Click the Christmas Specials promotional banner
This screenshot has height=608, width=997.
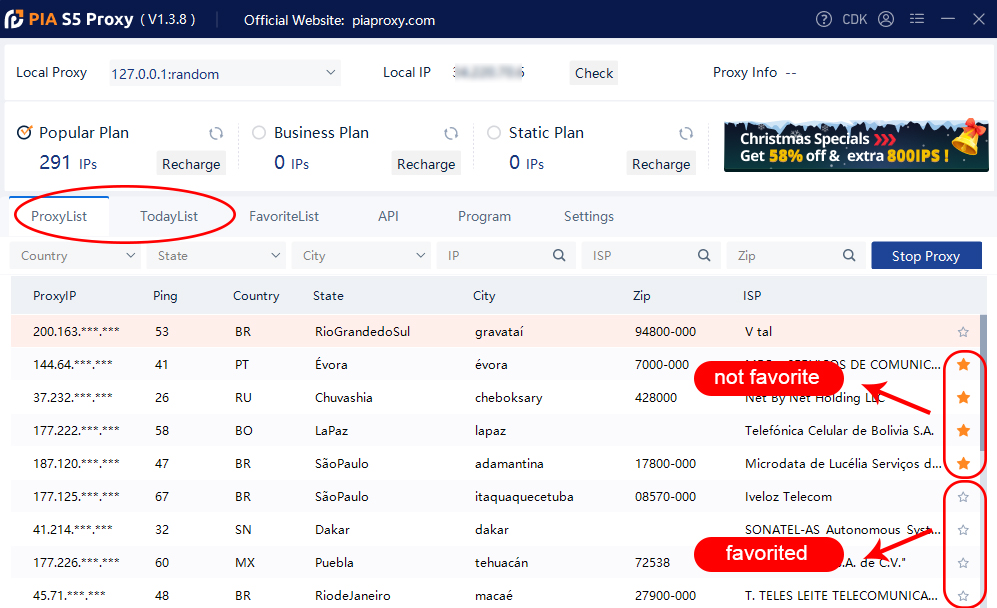pos(856,146)
